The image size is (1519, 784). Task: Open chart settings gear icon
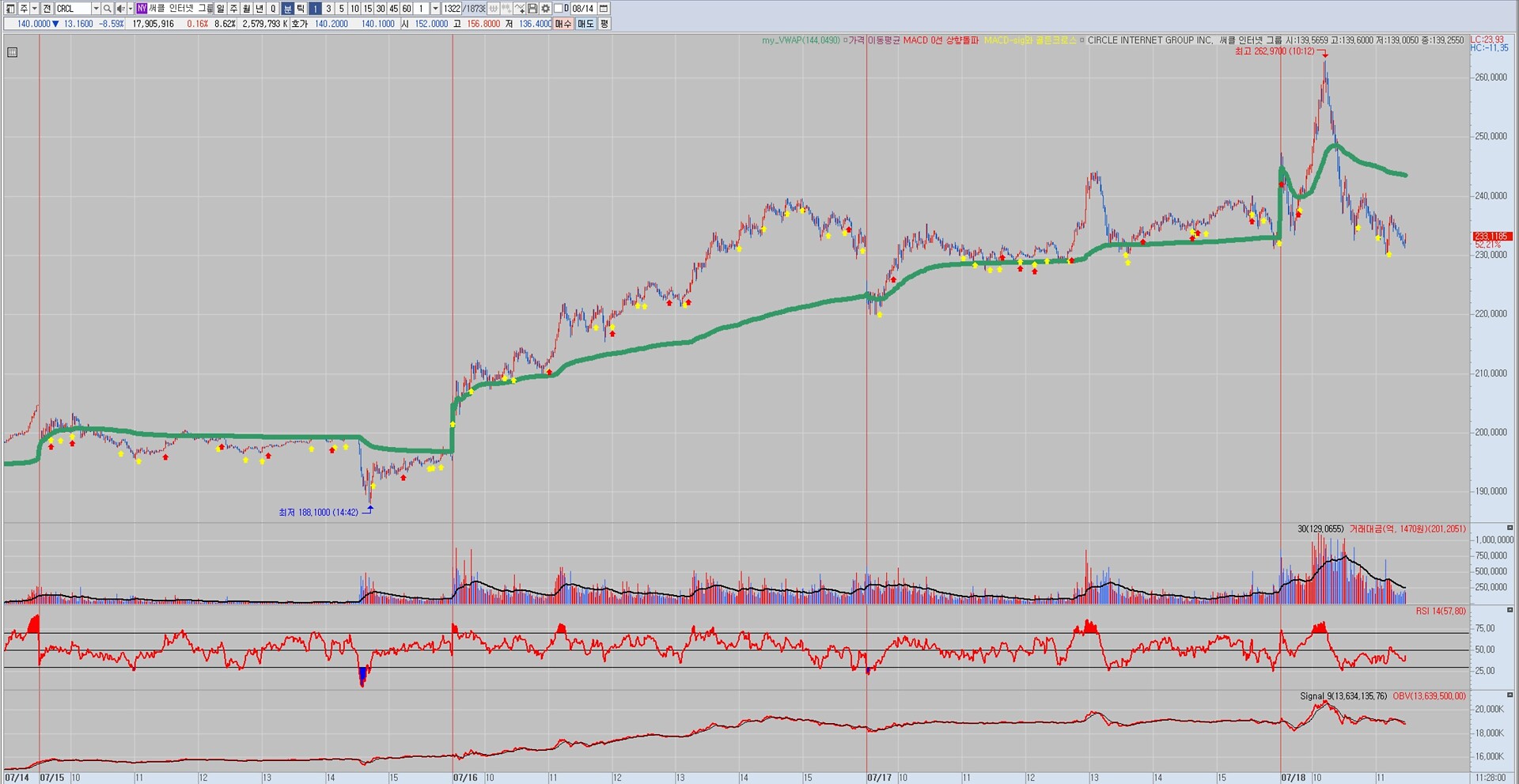[x=545, y=9]
